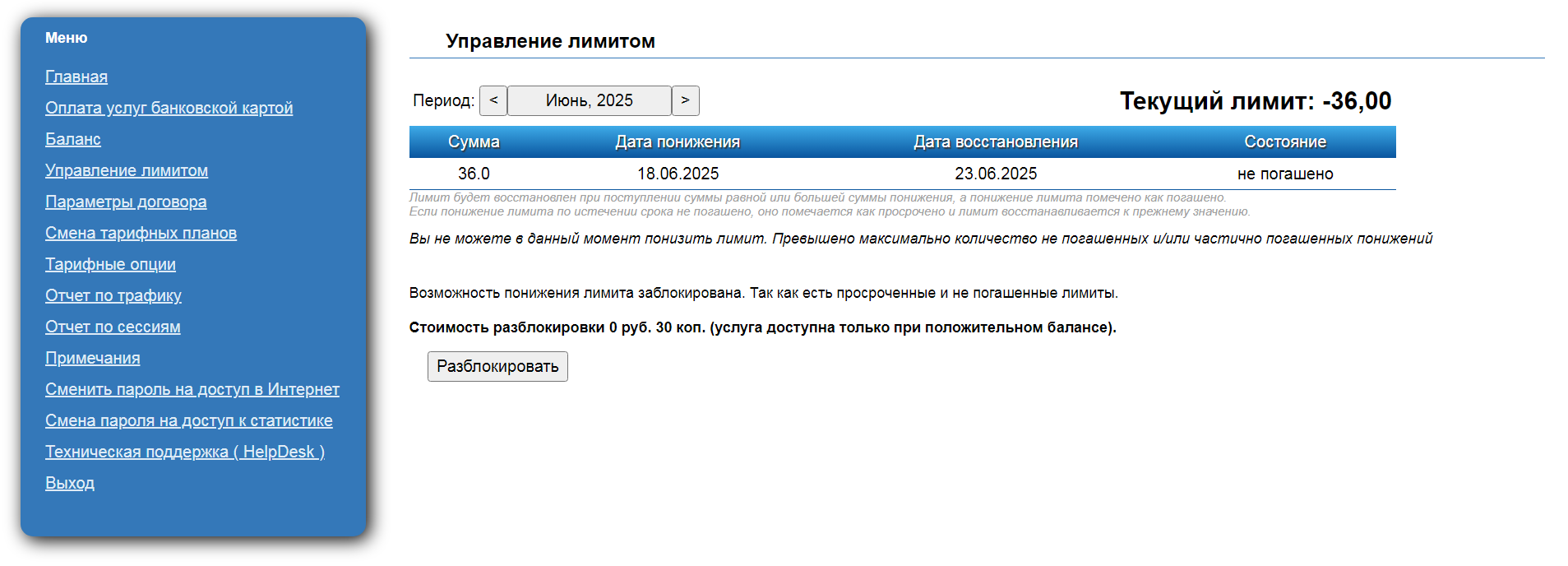Click Смена пароля на доступ к статистике
Image resolution: width=1568 pixels, height=566 pixels.
189,420
